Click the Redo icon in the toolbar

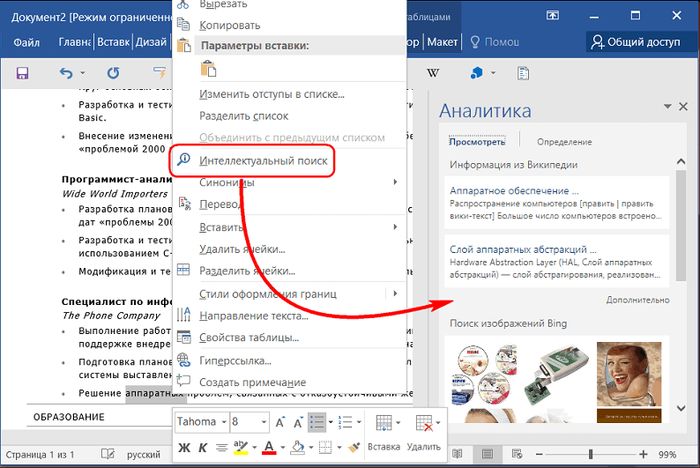click(113, 73)
